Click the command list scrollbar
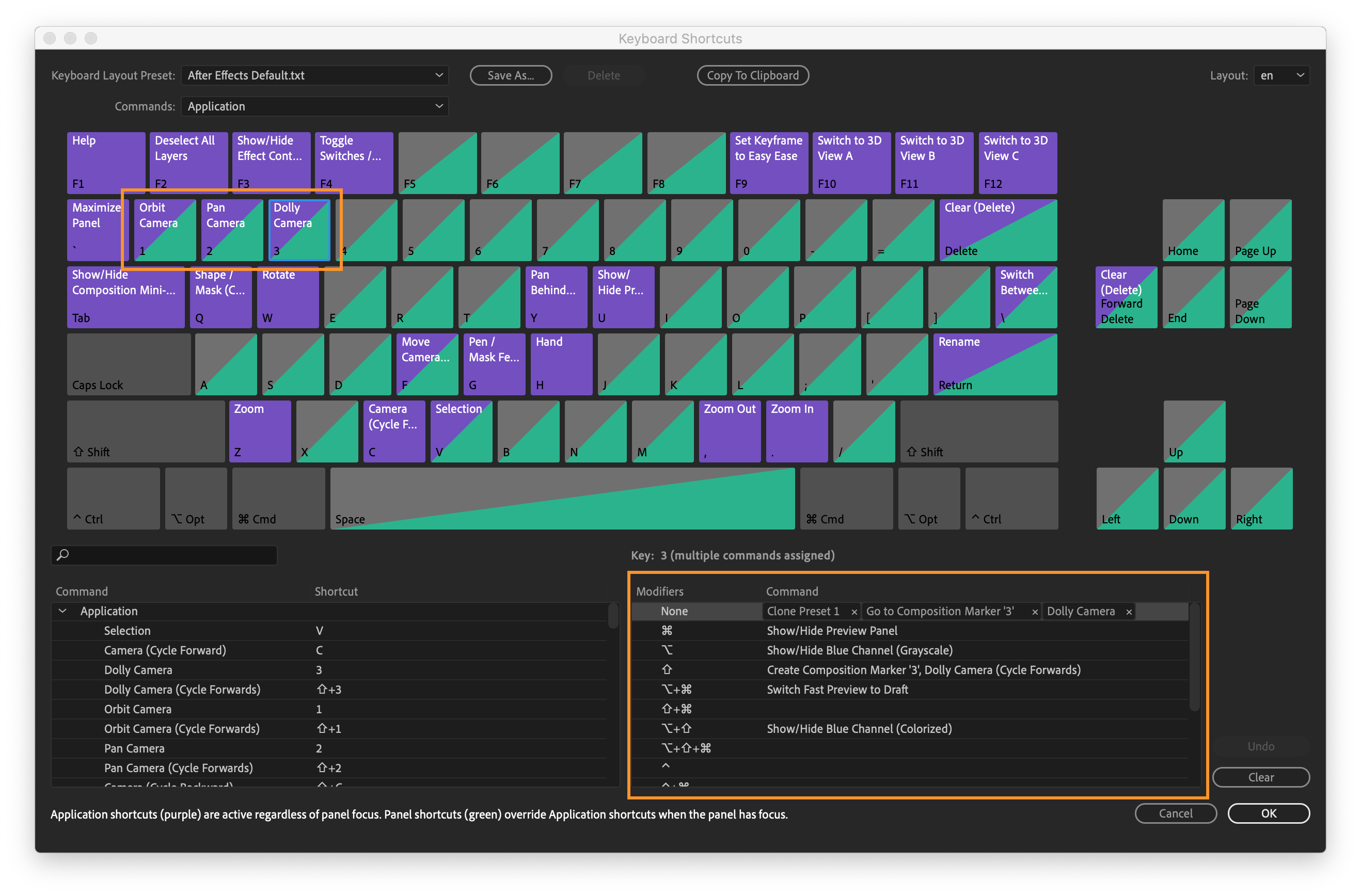This screenshot has height=896, width=1361. [613, 617]
